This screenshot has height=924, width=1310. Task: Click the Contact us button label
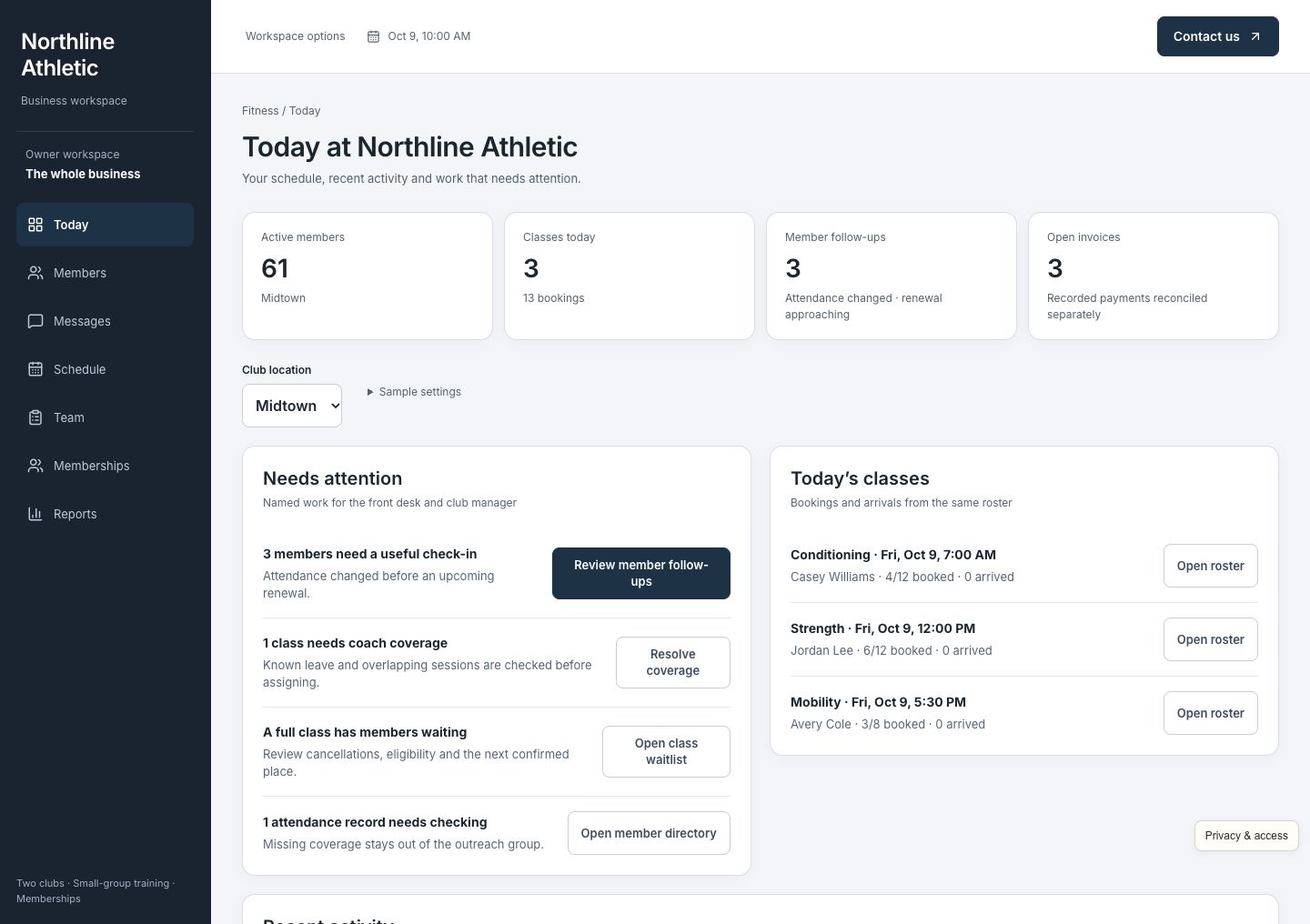[1206, 36]
